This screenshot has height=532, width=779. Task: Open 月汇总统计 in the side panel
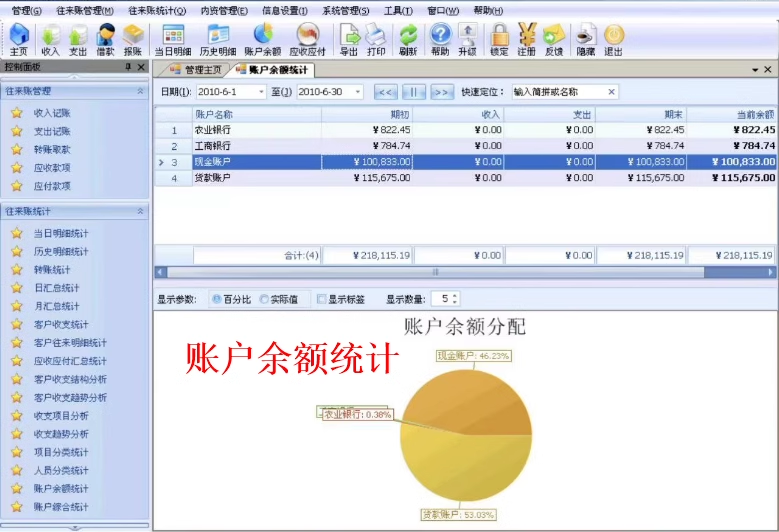click(57, 306)
